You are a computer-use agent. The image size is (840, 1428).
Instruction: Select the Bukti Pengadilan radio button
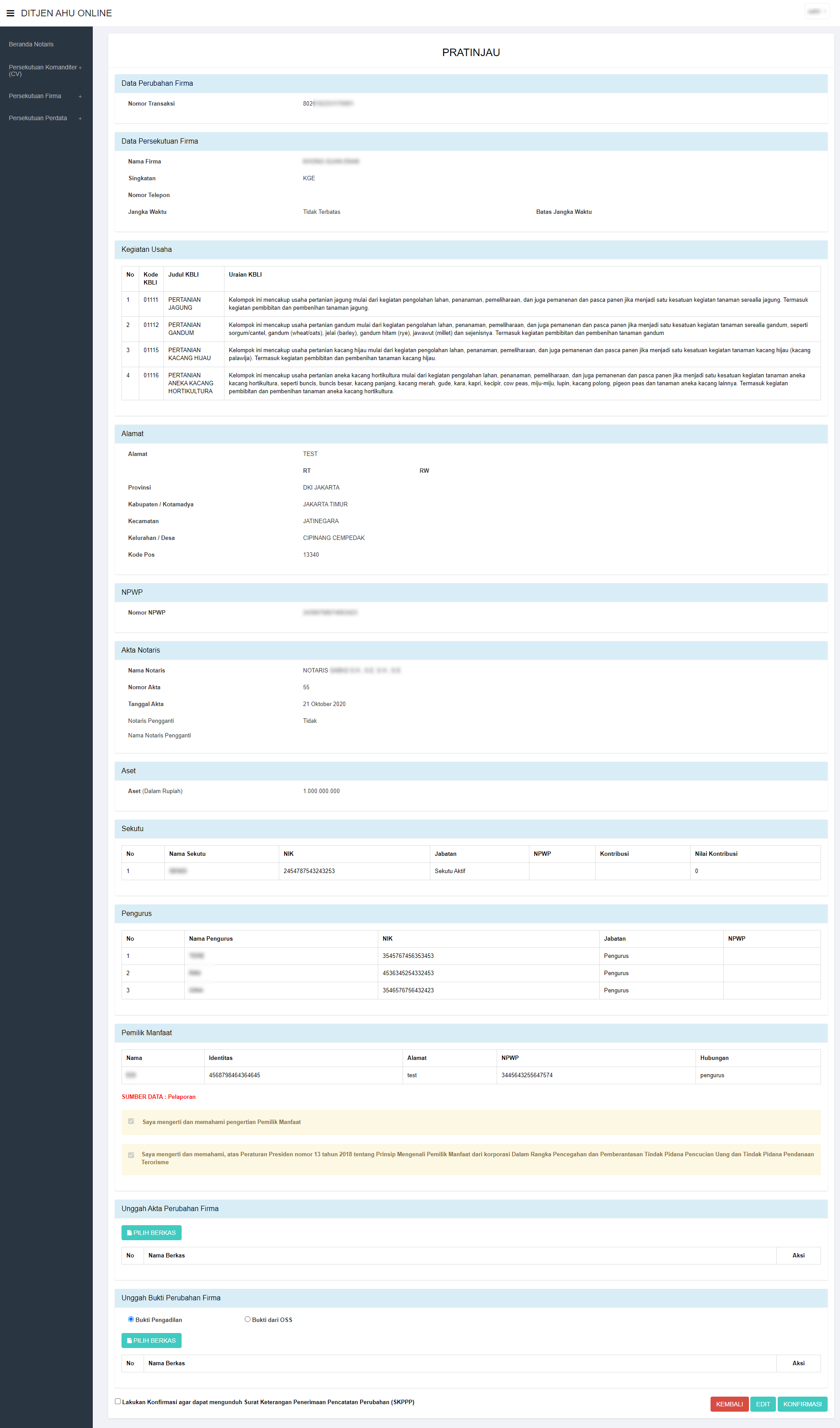(131, 1319)
